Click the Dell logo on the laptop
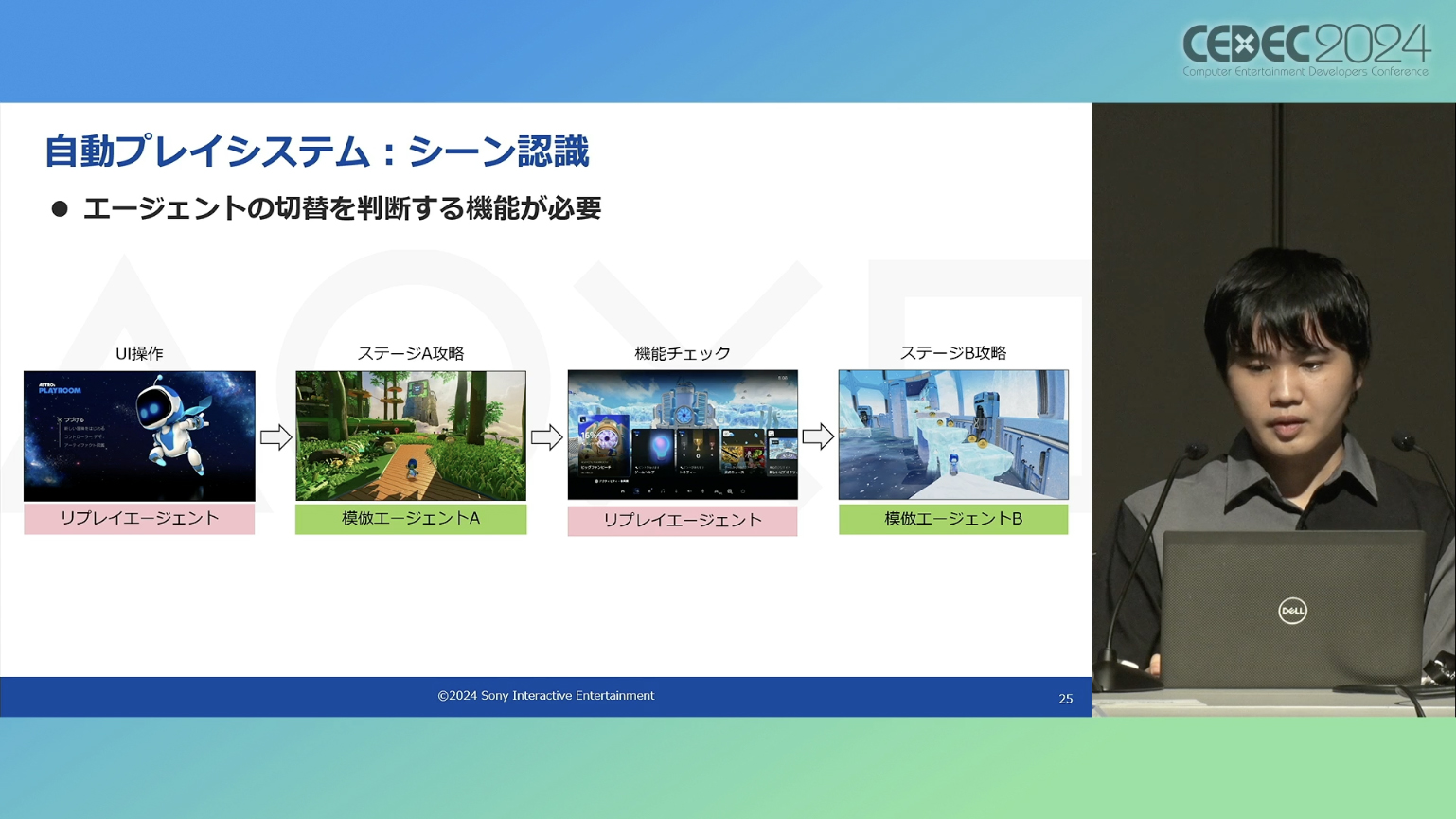Screen dimensions: 1456x819 click(1292, 611)
